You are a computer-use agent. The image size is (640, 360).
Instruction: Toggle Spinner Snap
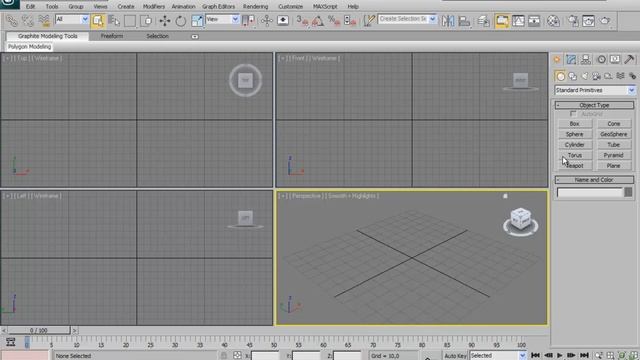pos(350,21)
